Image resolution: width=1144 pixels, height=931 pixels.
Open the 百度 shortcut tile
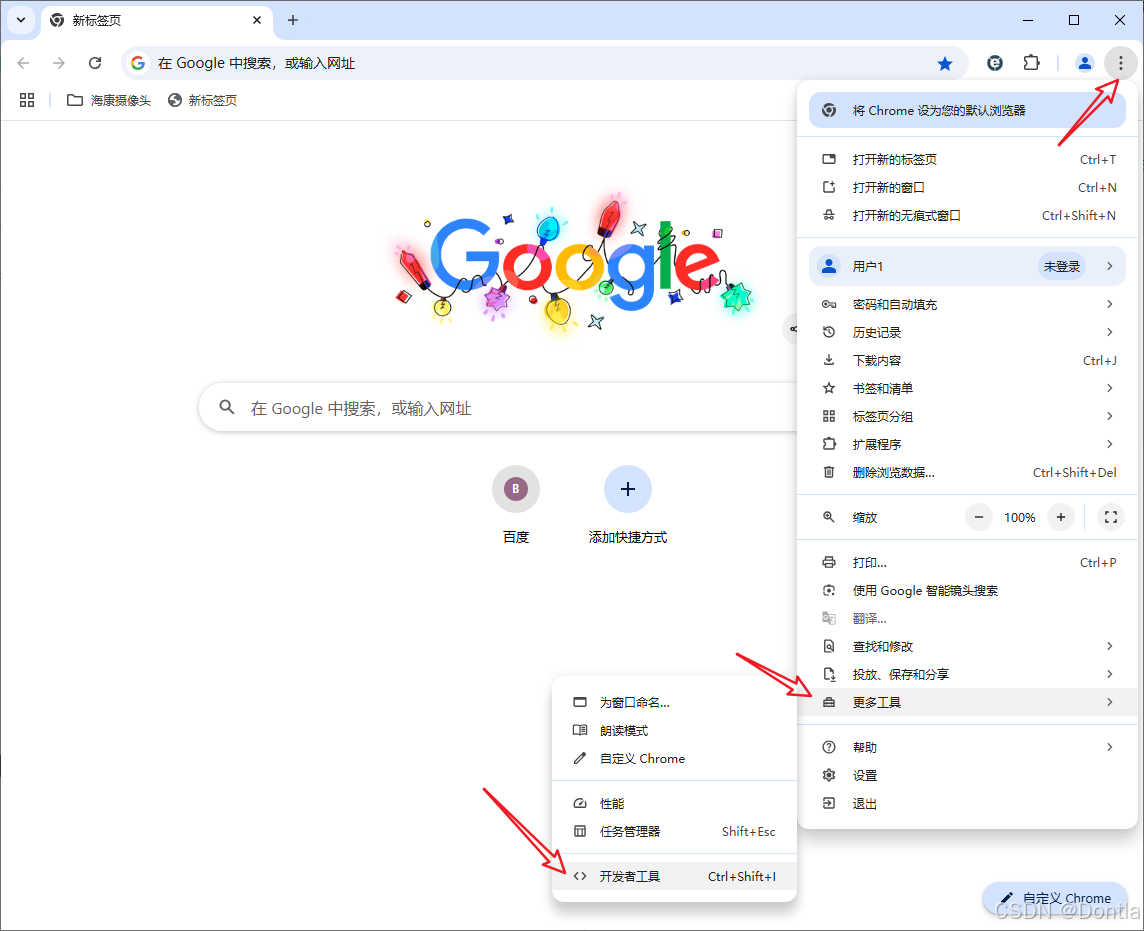click(x=516, y=504)
